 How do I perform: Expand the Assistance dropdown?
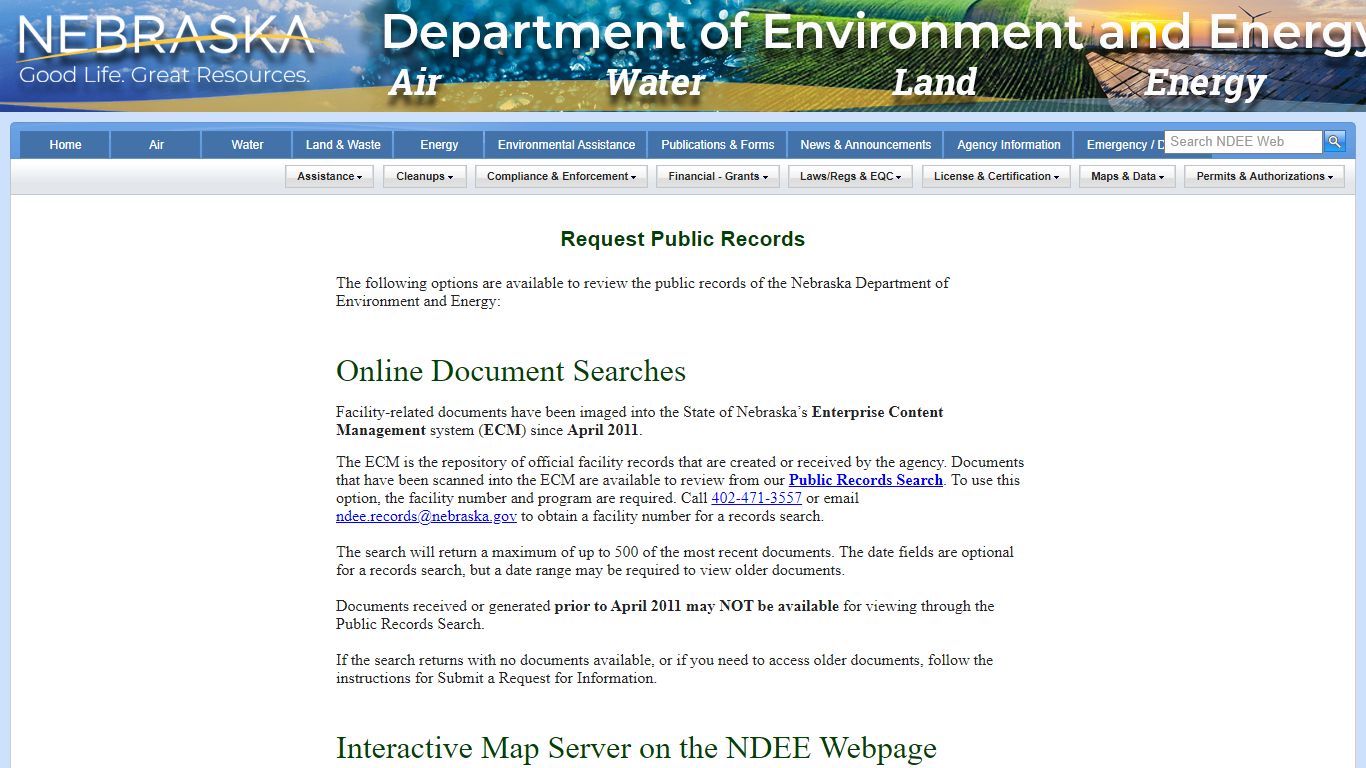click(329, 176)
